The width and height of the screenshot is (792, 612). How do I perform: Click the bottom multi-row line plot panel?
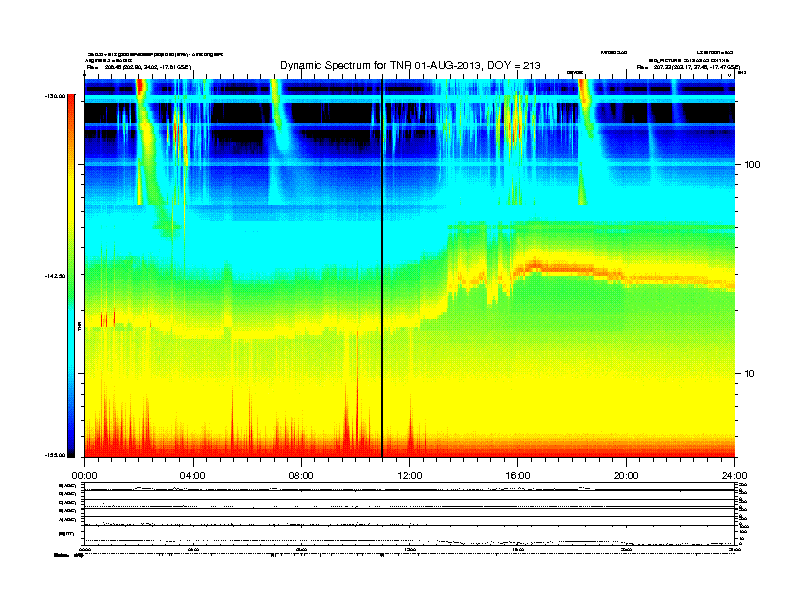pyautogui.click(x=410, y=514)
